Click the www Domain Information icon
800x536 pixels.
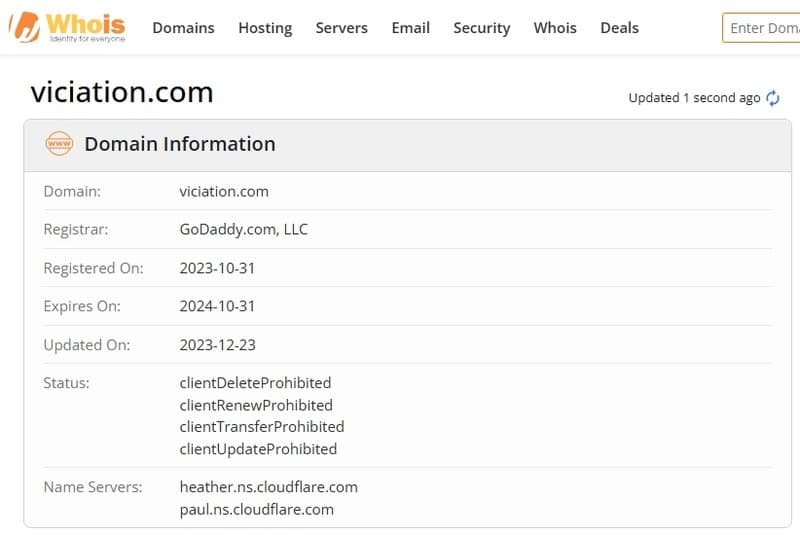[59, 144]
